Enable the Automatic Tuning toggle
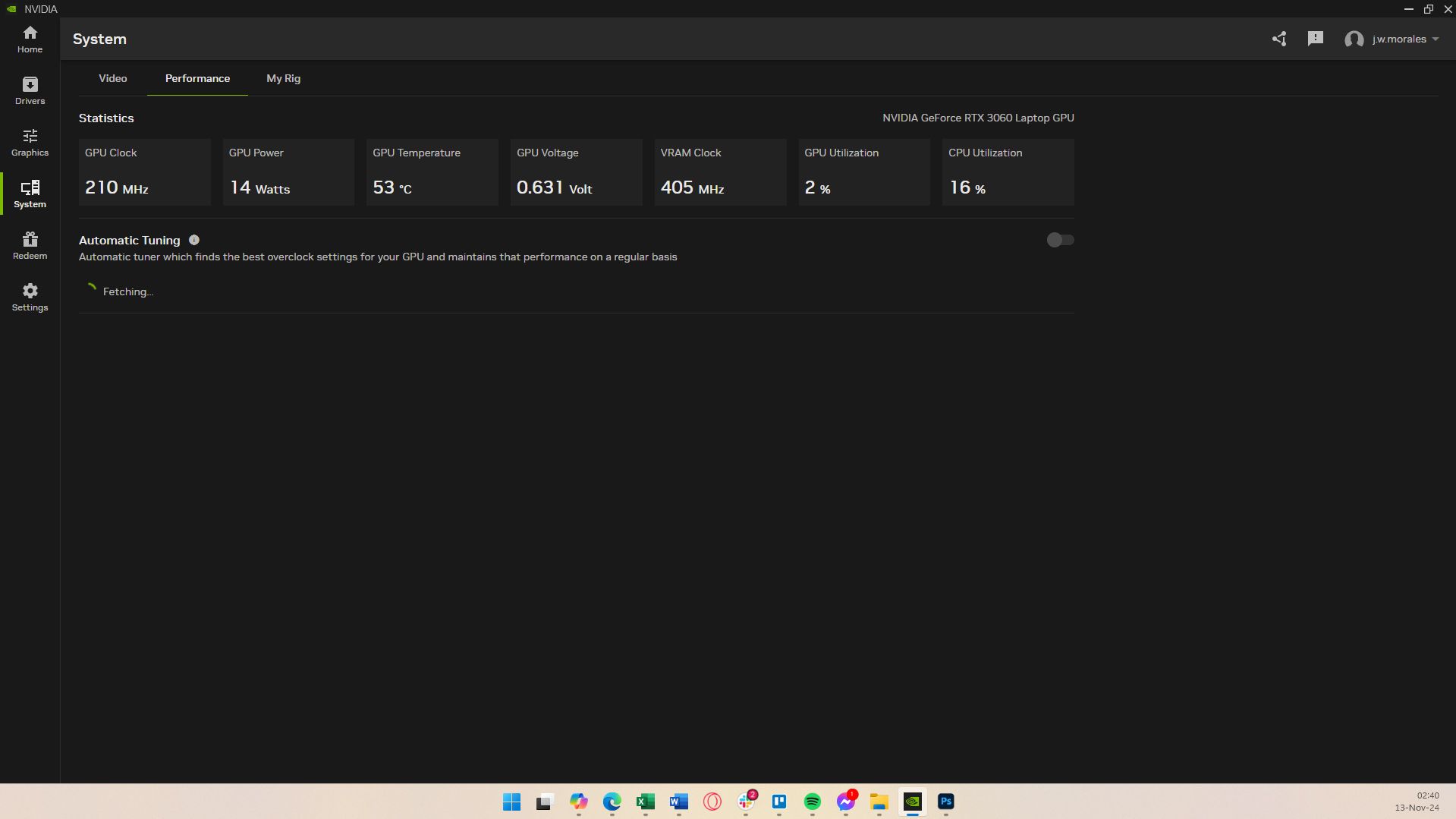Screen dimensions: 1456x819 pos(1059,240)
